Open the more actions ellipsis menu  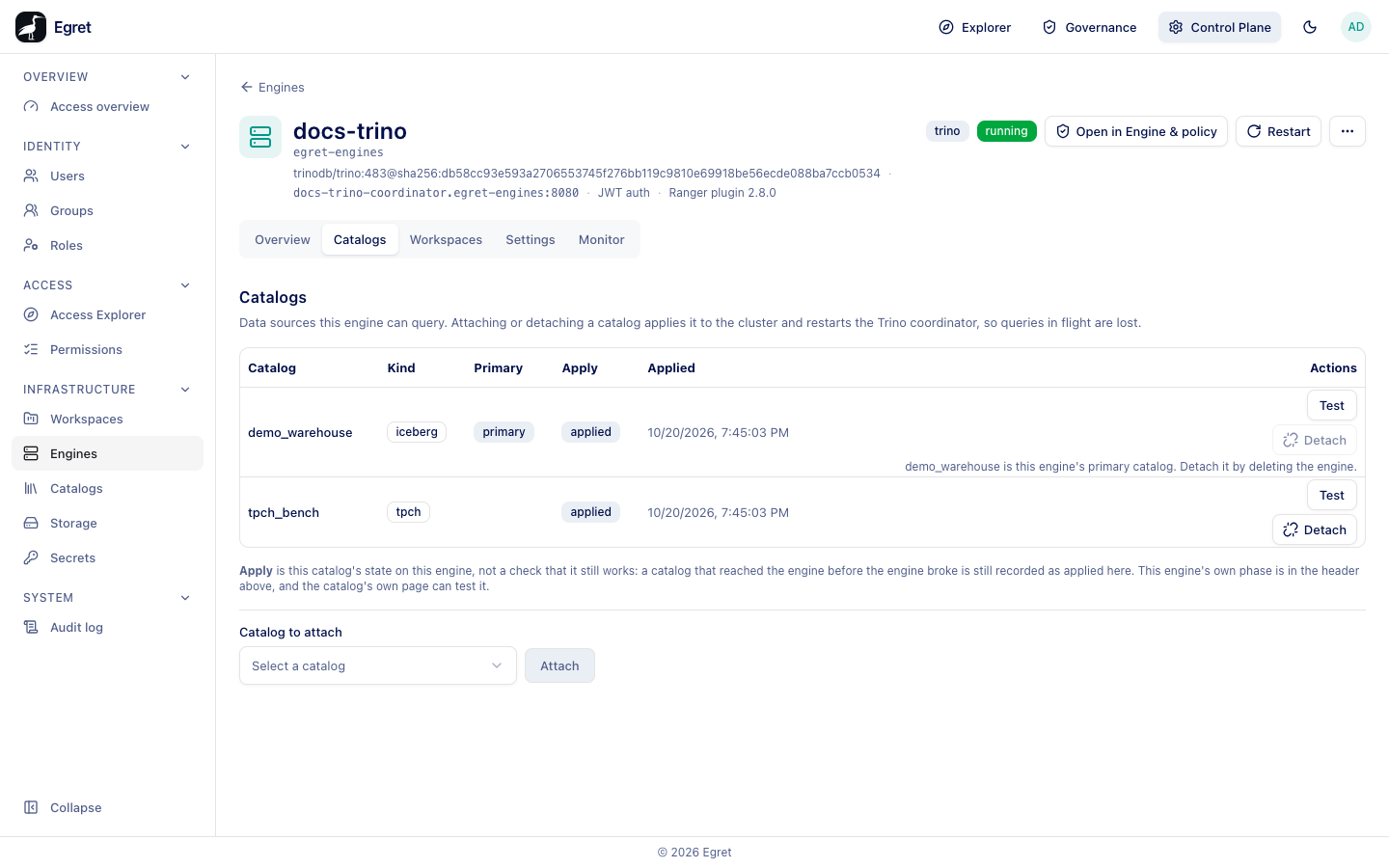1348,132
